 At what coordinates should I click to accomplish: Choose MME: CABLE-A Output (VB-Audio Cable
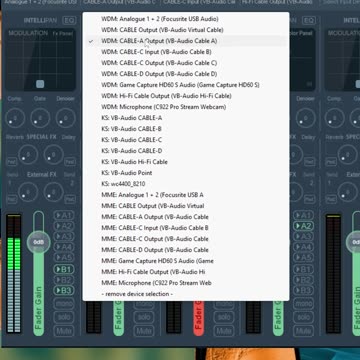click(186, 217)
